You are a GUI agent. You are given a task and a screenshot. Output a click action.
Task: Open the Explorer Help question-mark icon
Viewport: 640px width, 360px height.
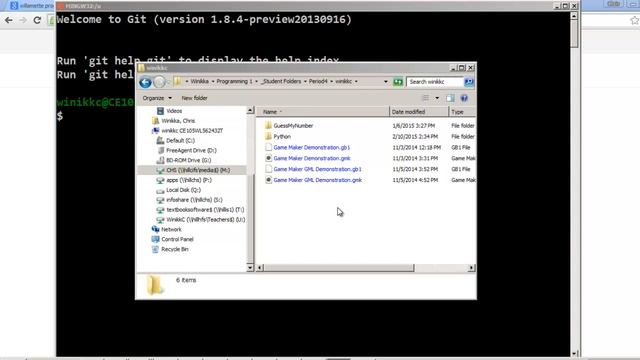(464, 98)
